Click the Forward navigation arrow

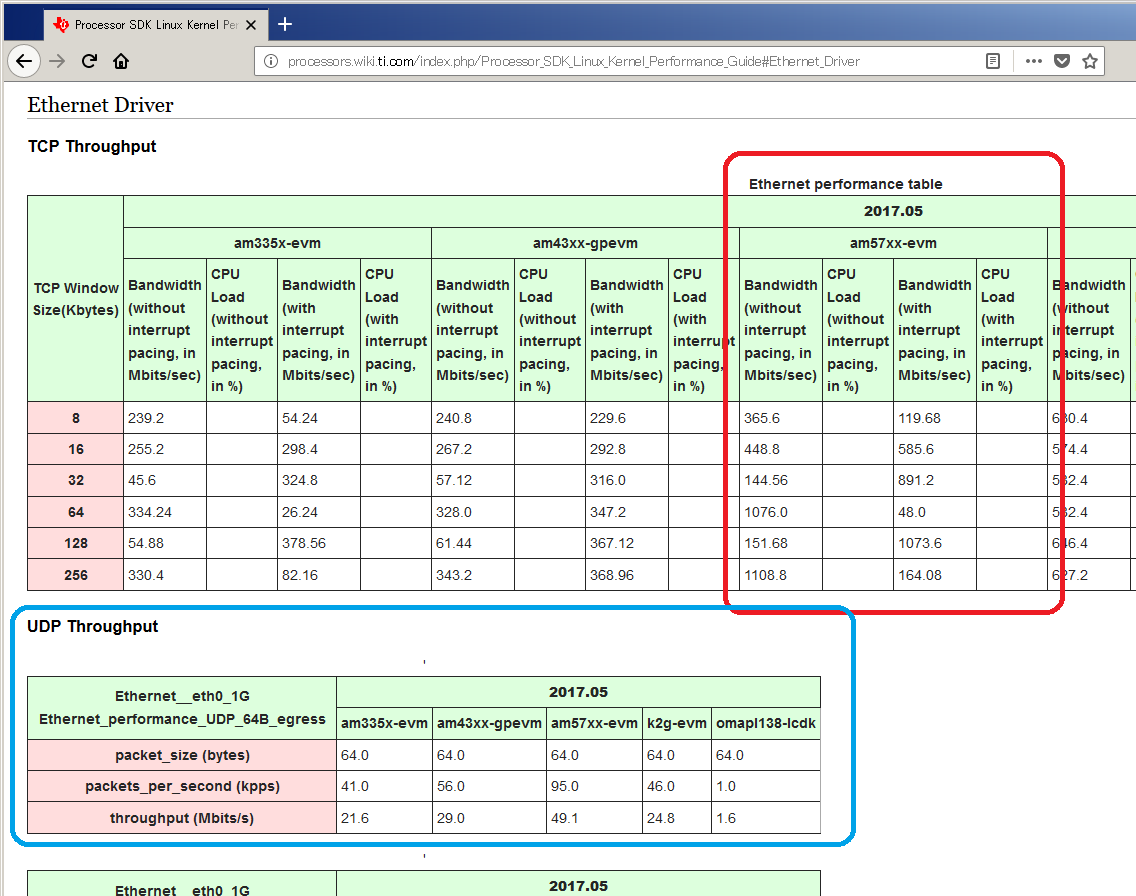click(57, 62)
